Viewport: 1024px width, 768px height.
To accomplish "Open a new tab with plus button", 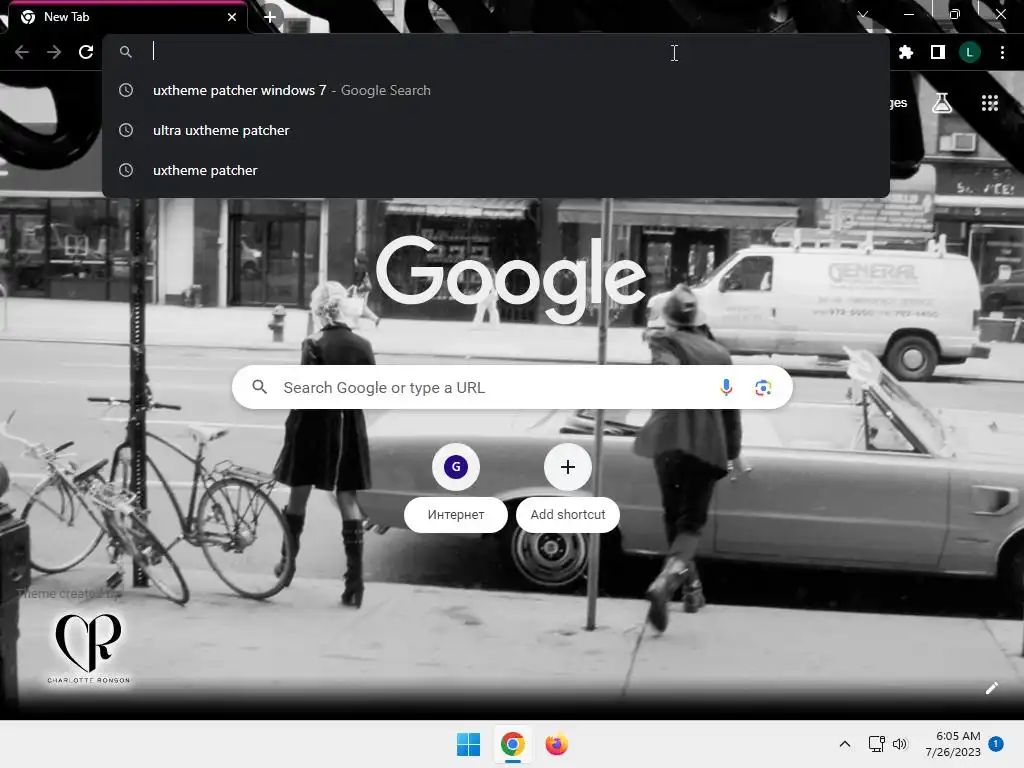I will pyautogui.click(x=270, y=17).
